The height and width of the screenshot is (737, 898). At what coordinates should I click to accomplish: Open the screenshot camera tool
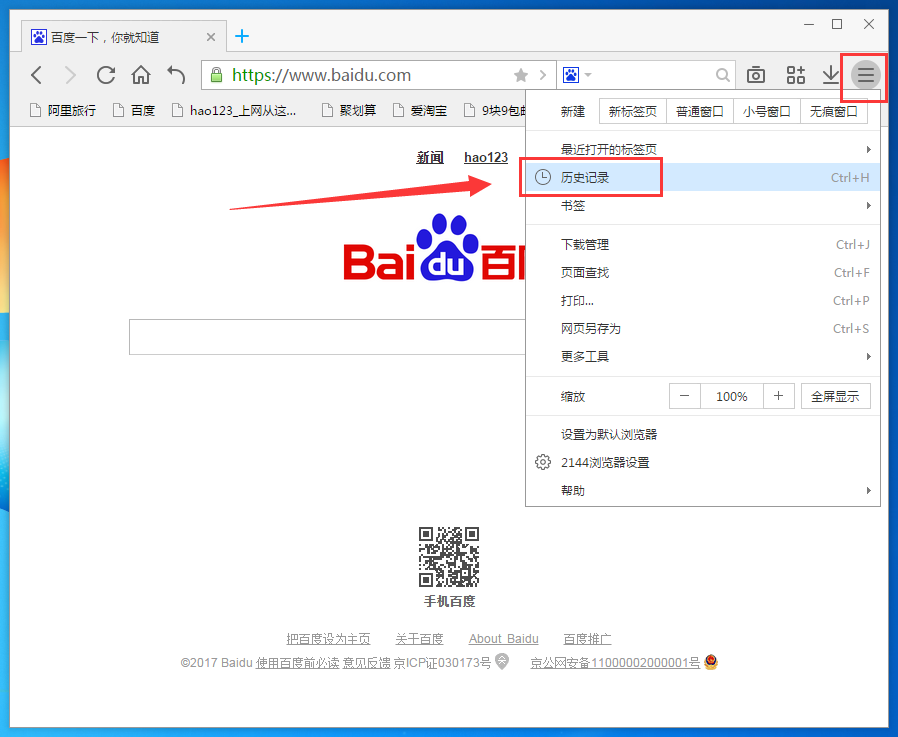(756, 75)
